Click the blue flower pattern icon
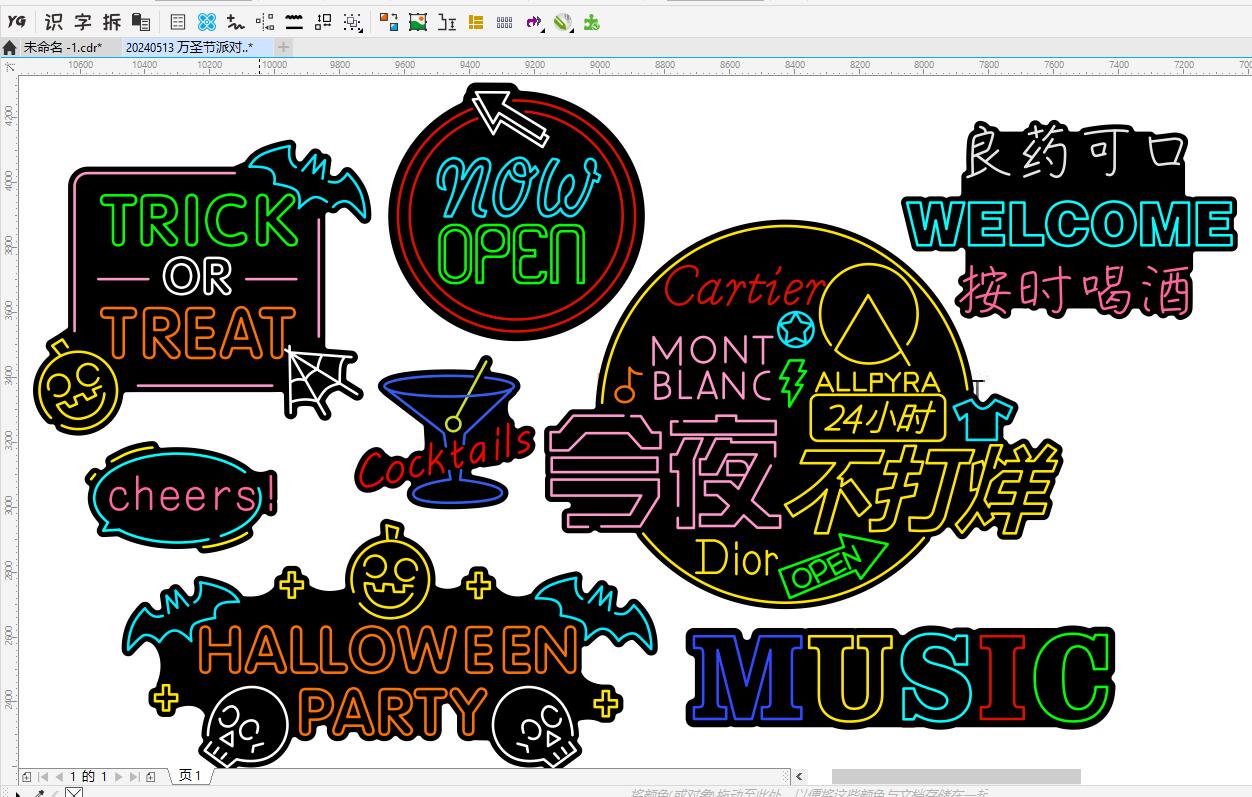The image size is (1252, 797). point(206,21)
